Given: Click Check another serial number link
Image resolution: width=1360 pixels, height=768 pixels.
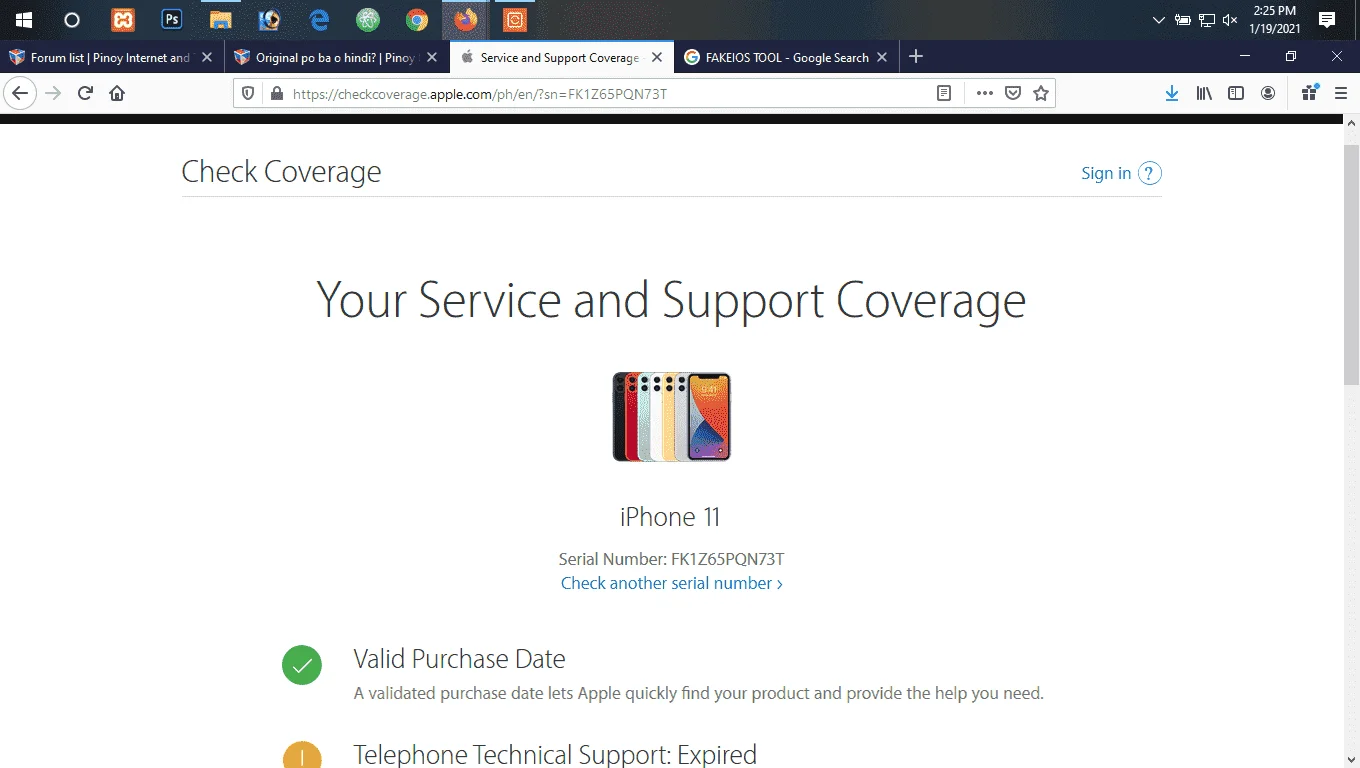Looking at the screenshot, I should pyautogui.click(x=671, y=583).
